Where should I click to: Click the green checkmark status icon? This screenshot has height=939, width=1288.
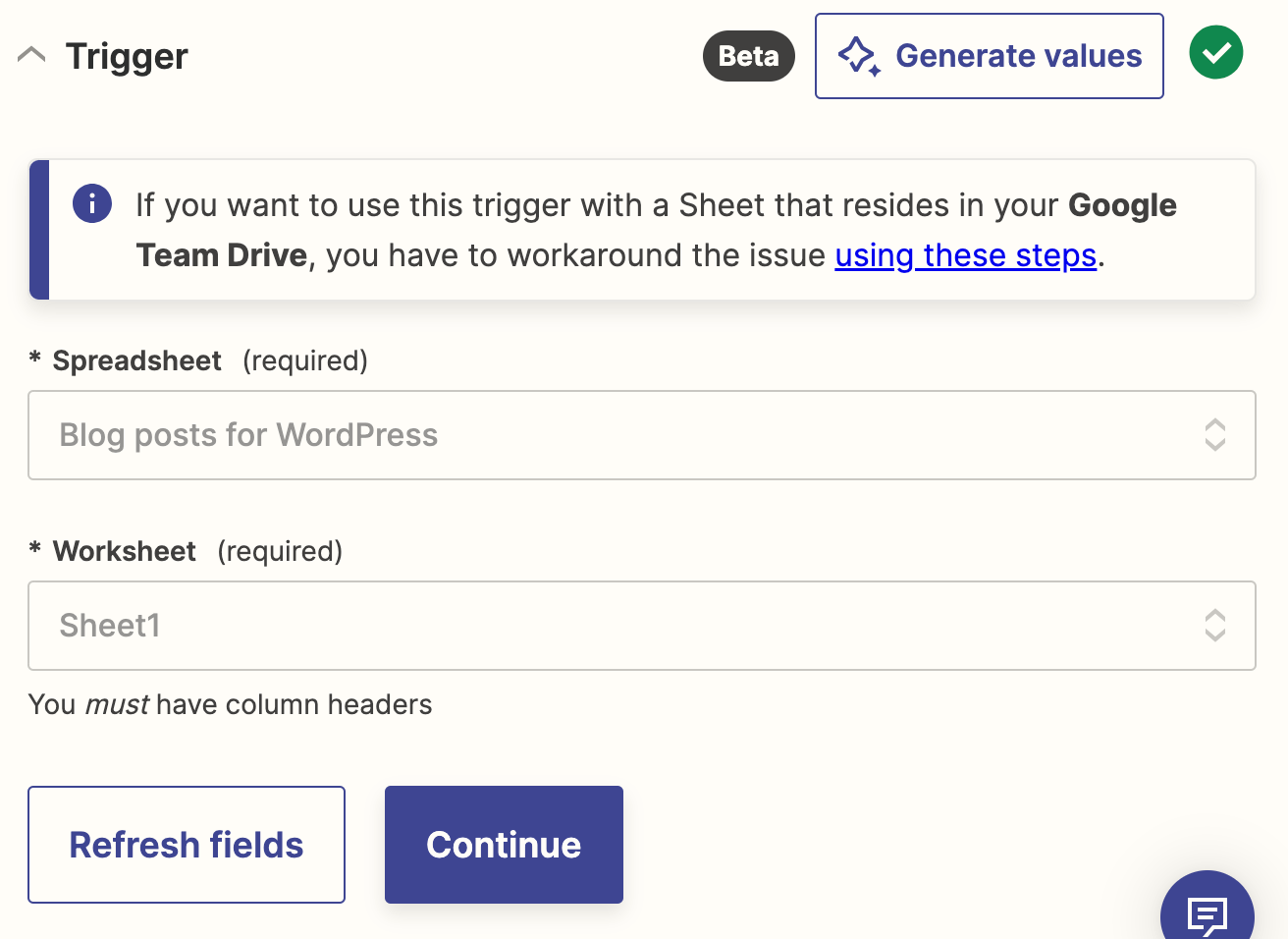pos(1215,53)
